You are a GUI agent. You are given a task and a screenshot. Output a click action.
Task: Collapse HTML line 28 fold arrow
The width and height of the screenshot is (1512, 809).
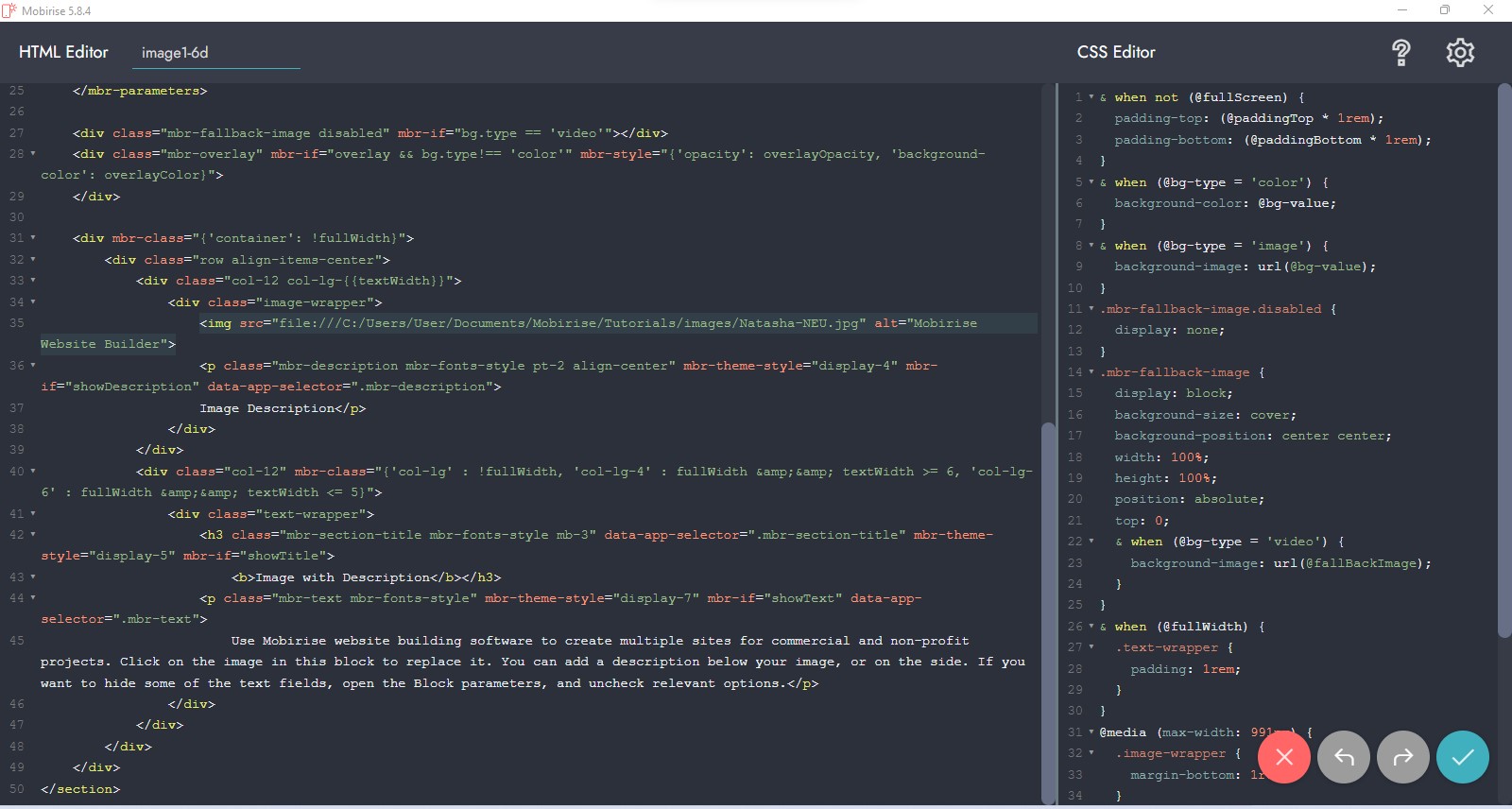coord(33,154)
